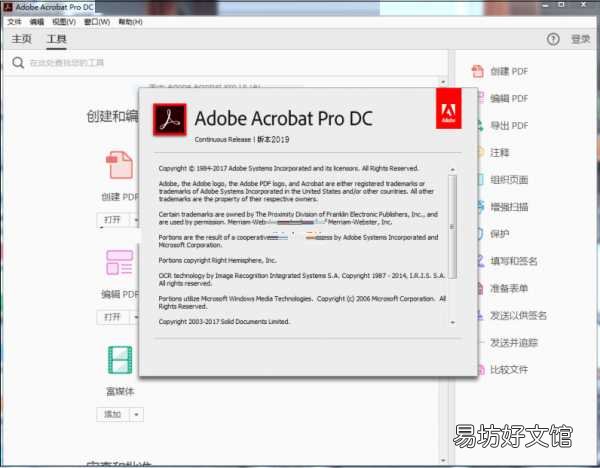Switch to the 主页 tab
The width and height of the screenshot is (600, 468).
coord(21,39)
